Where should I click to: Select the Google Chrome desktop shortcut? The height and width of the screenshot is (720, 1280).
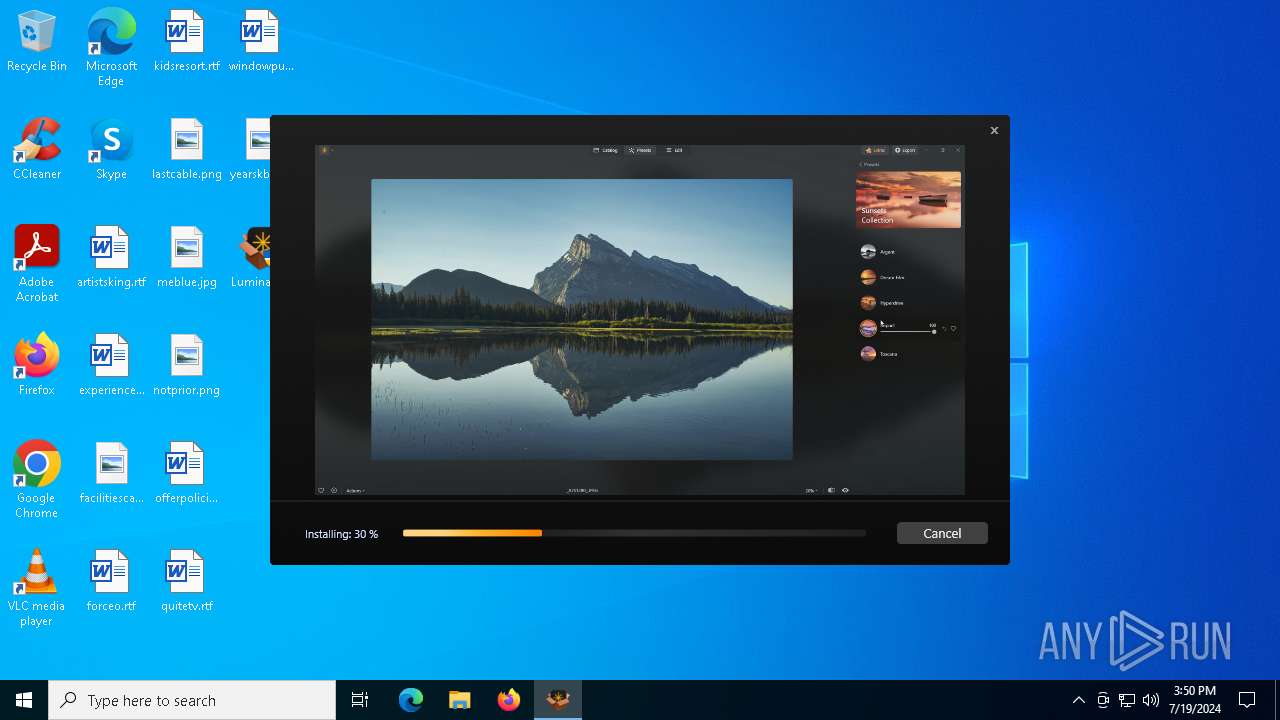[x=37, y=480]
